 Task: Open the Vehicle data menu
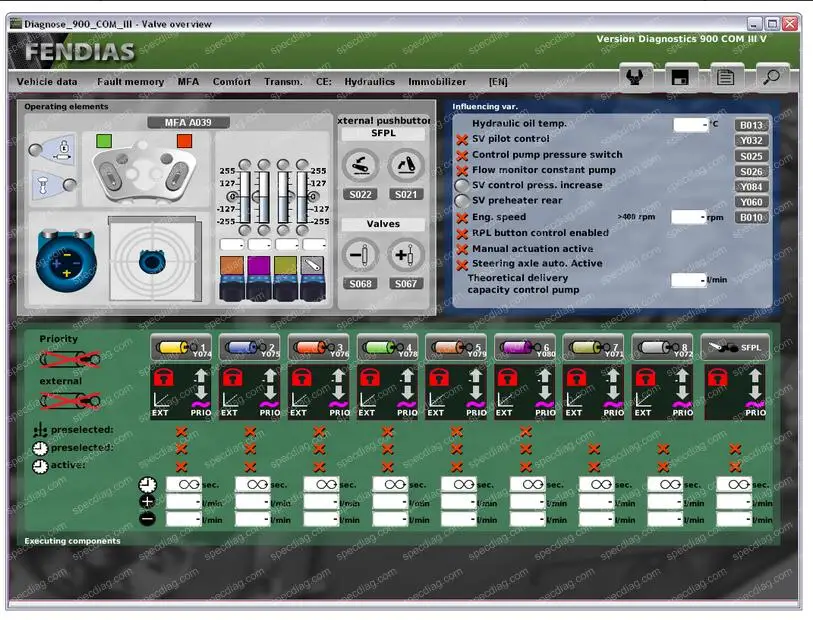(47, 81)
